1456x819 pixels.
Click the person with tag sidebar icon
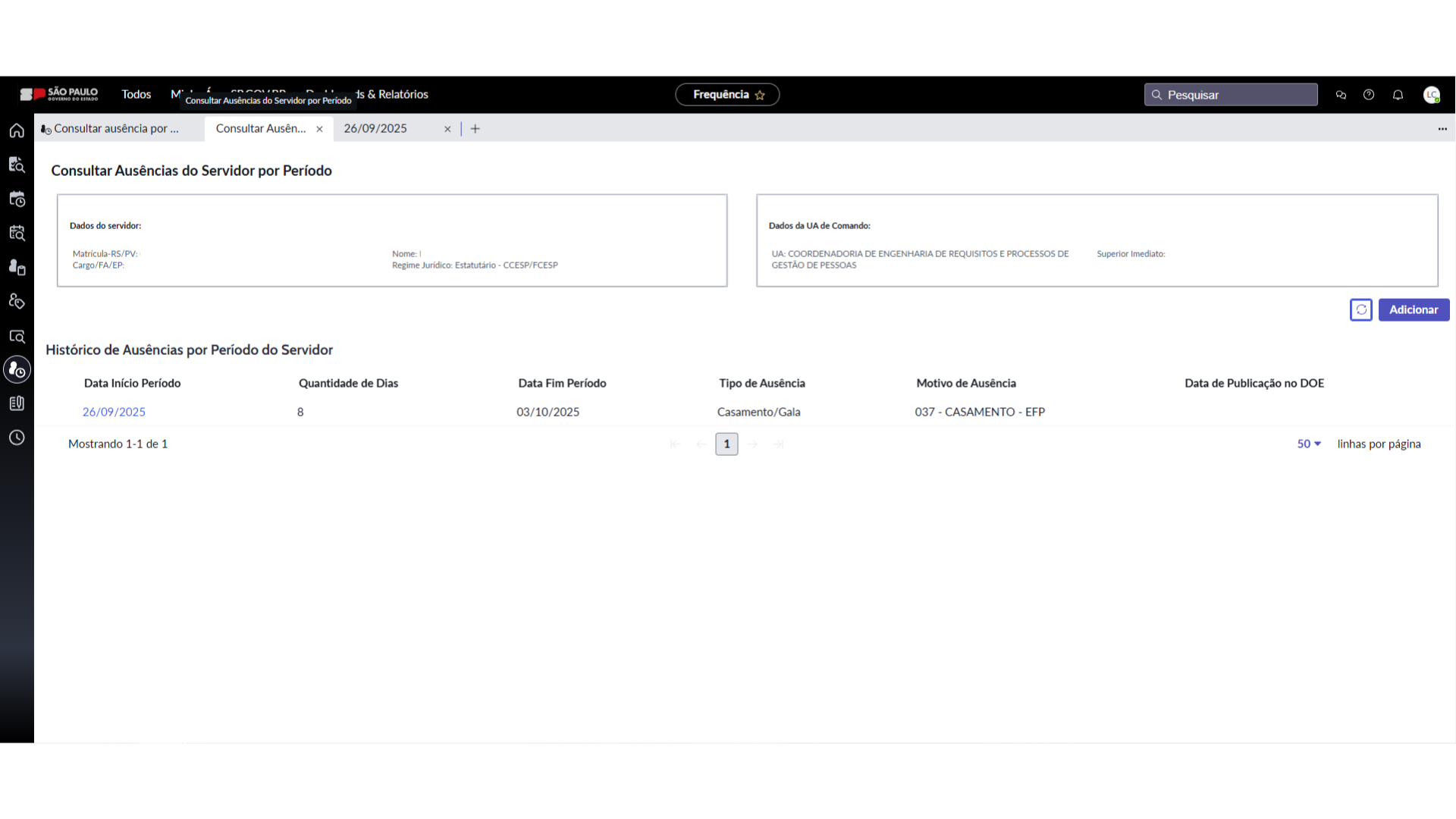pyautogui.click(x=17, y=301)
